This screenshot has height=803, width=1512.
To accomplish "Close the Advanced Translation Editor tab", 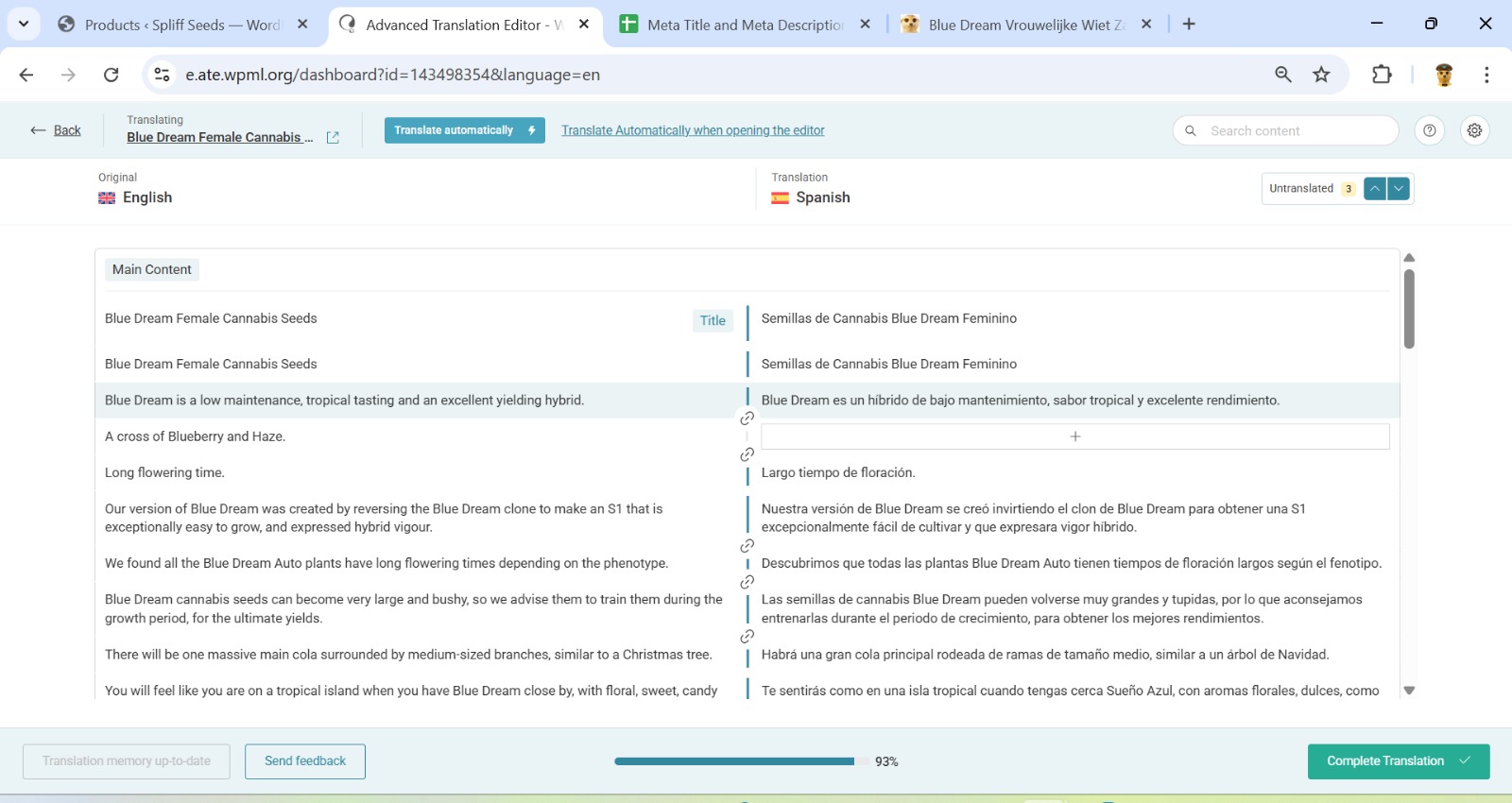I will [584, 25].
